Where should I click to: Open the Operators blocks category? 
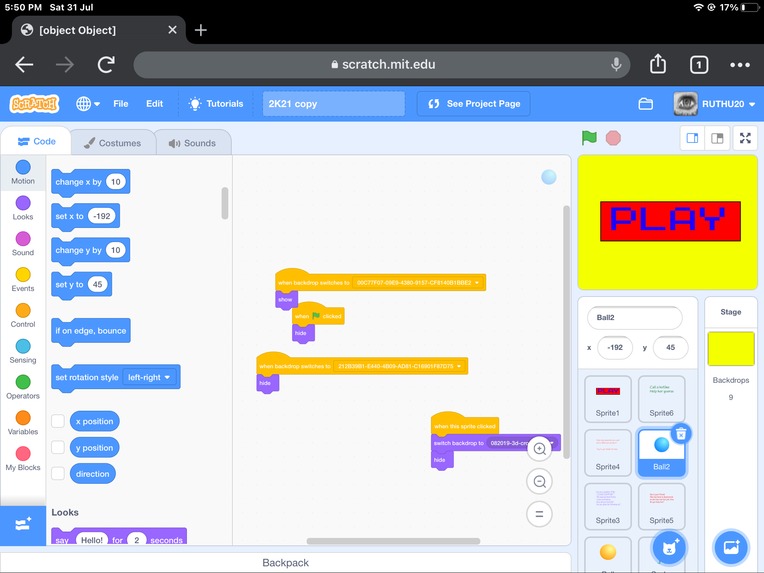[23, 387]
